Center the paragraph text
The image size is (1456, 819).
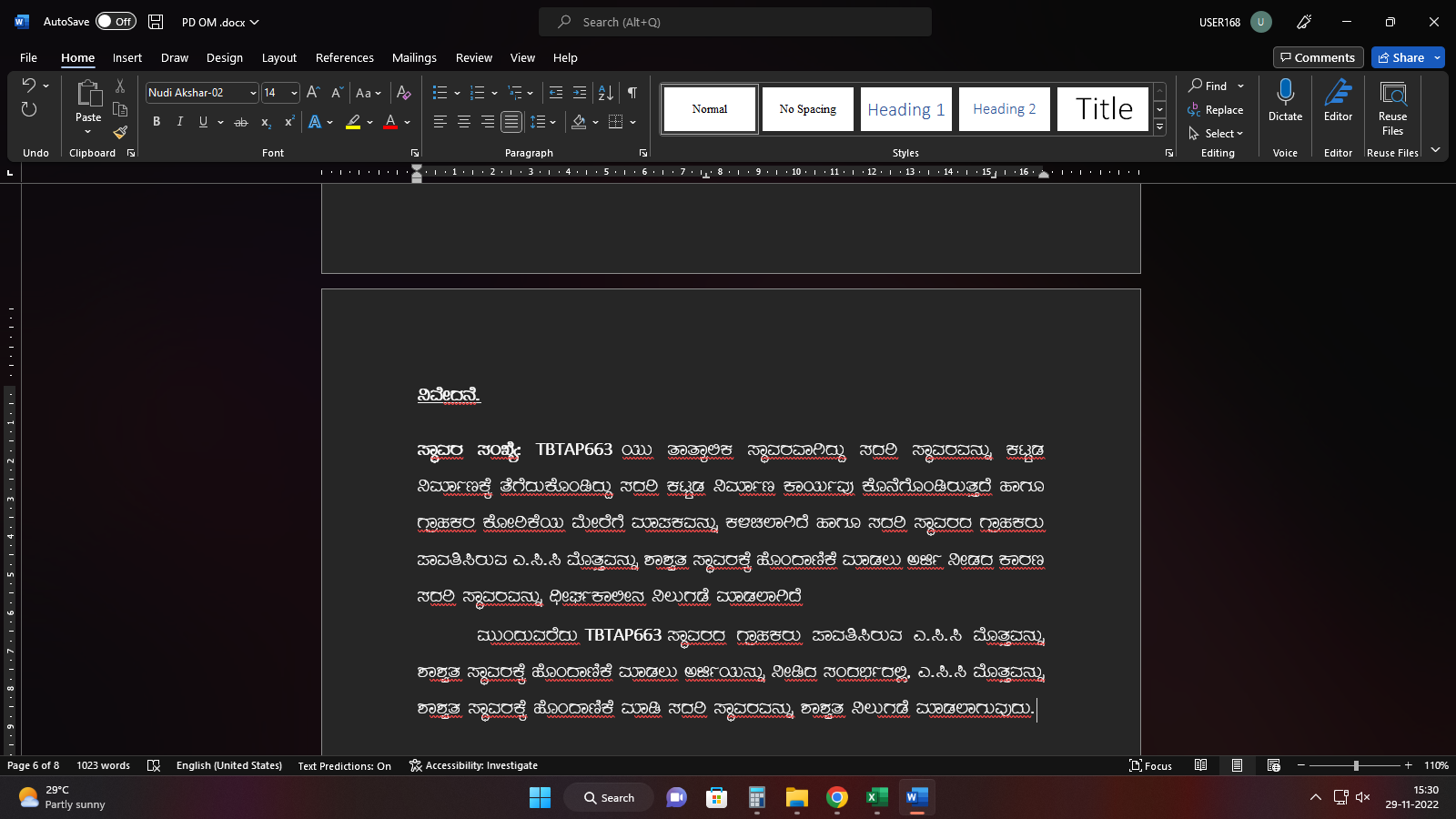coord(463,122)
